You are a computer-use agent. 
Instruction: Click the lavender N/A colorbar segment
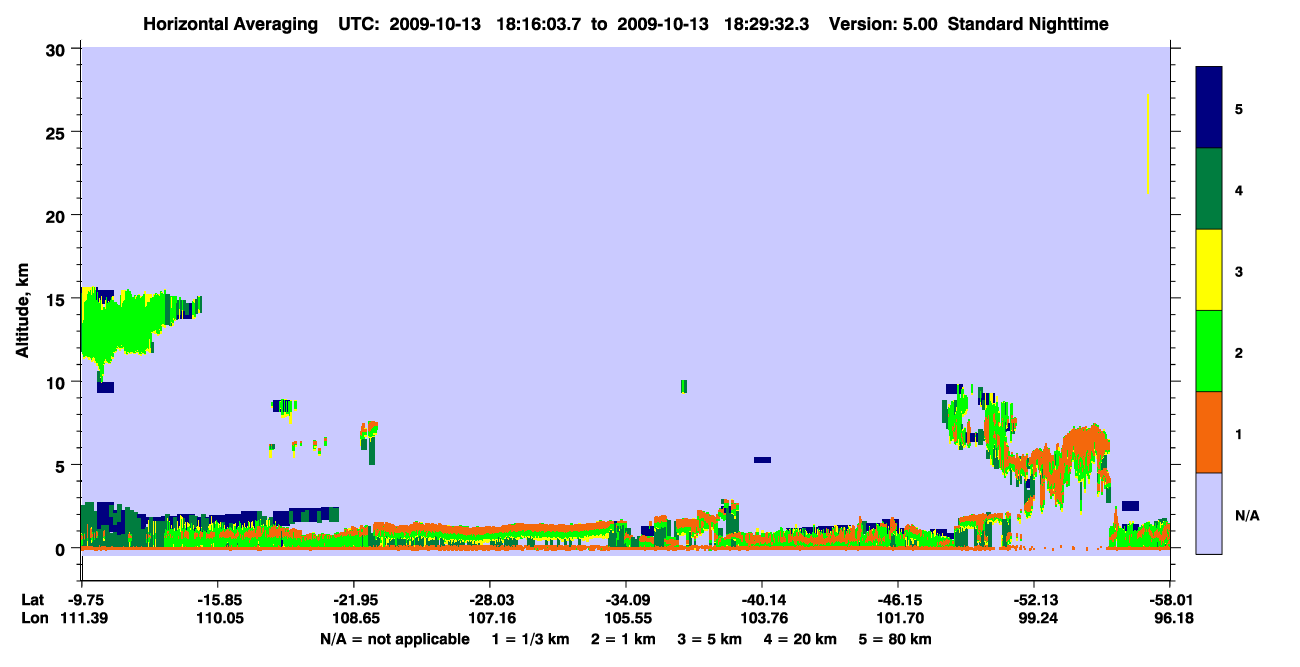pyautogui.click(x=1209, y=513)
